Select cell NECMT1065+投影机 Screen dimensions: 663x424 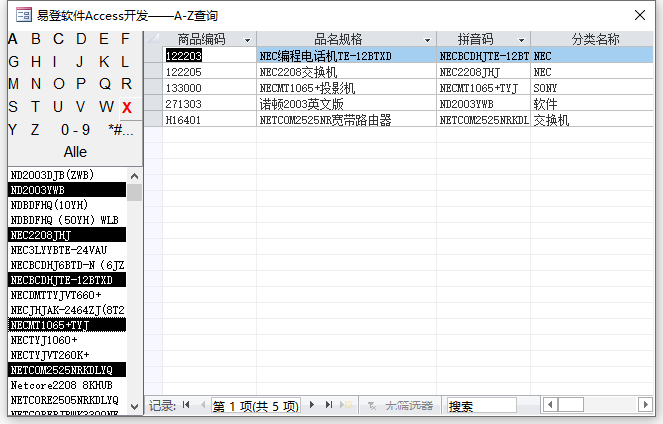click(346, 88)
